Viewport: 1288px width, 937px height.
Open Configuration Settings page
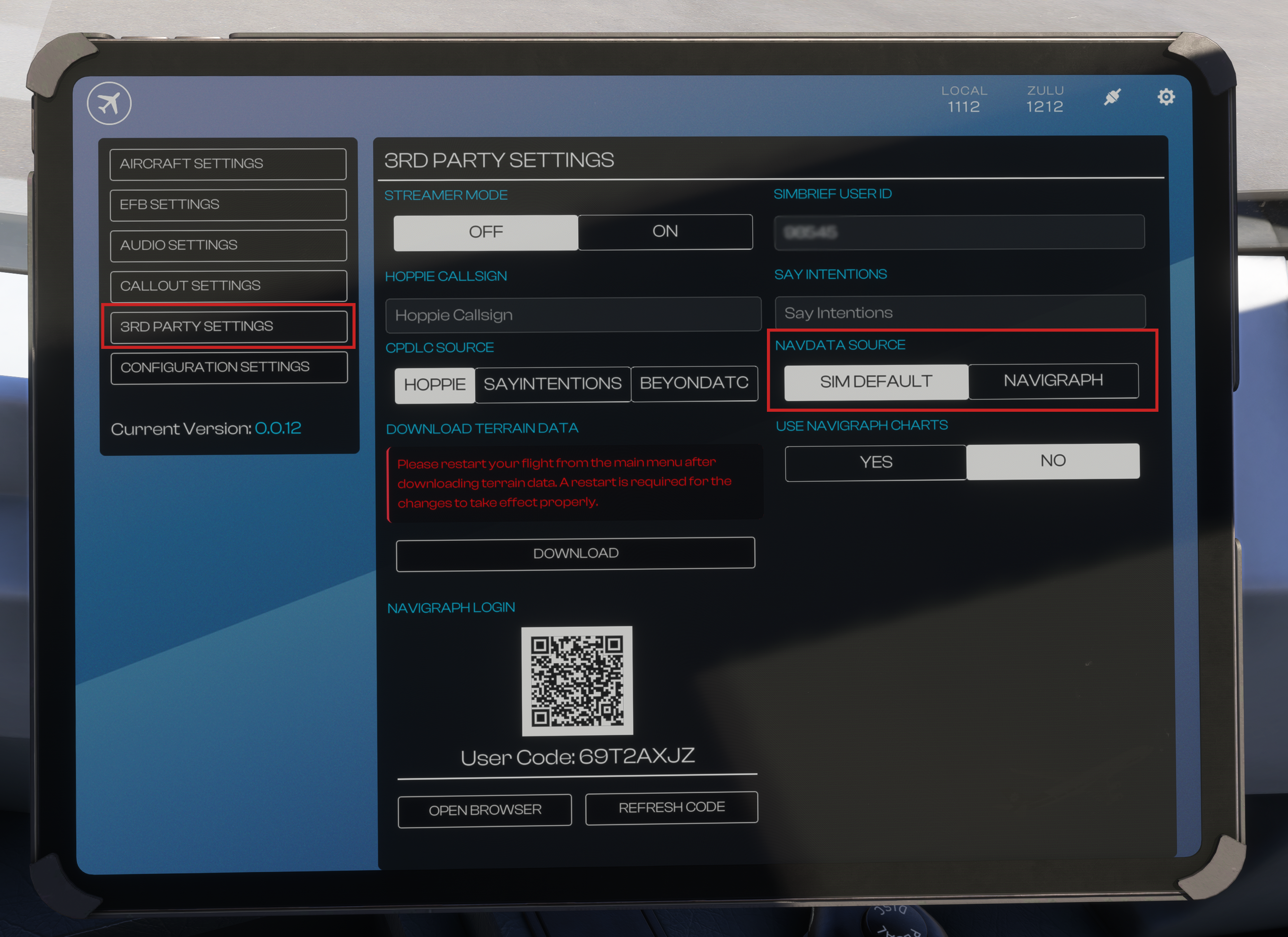click(x=228, y=367)
